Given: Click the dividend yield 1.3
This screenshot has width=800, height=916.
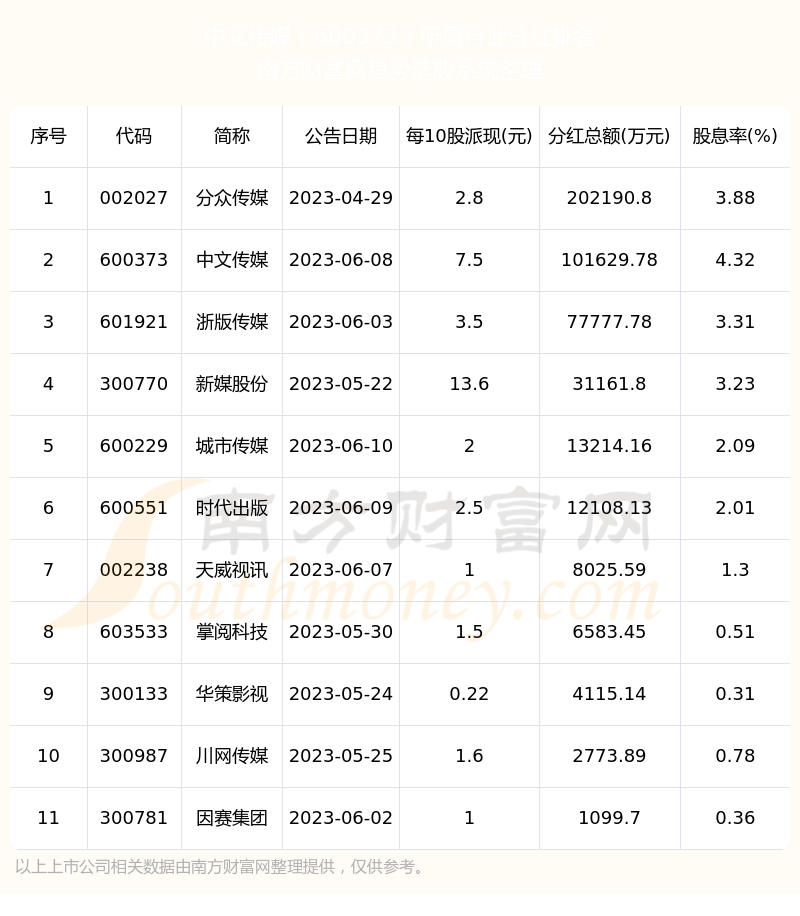Looking at the screenshot, I should 735,570.
